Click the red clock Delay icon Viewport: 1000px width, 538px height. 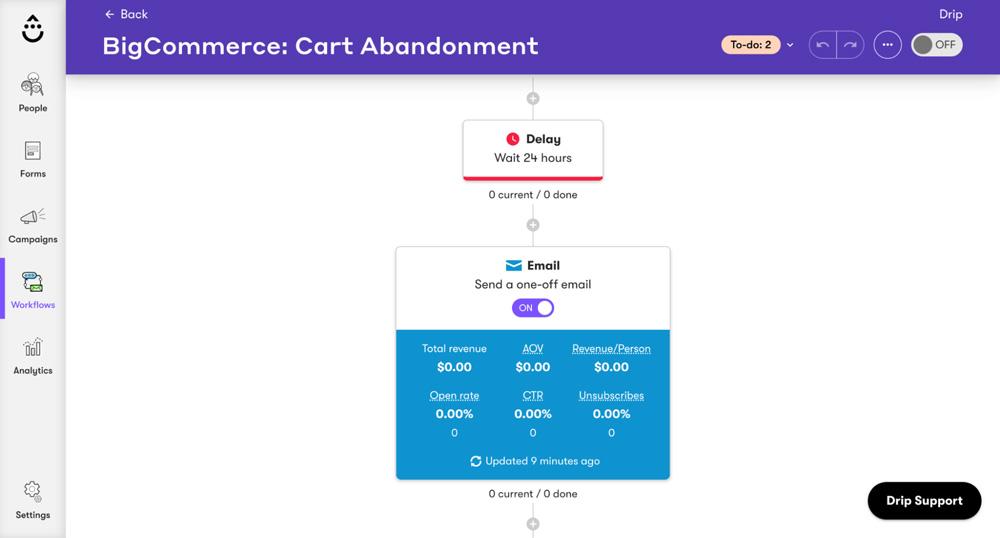pos(512,139)
